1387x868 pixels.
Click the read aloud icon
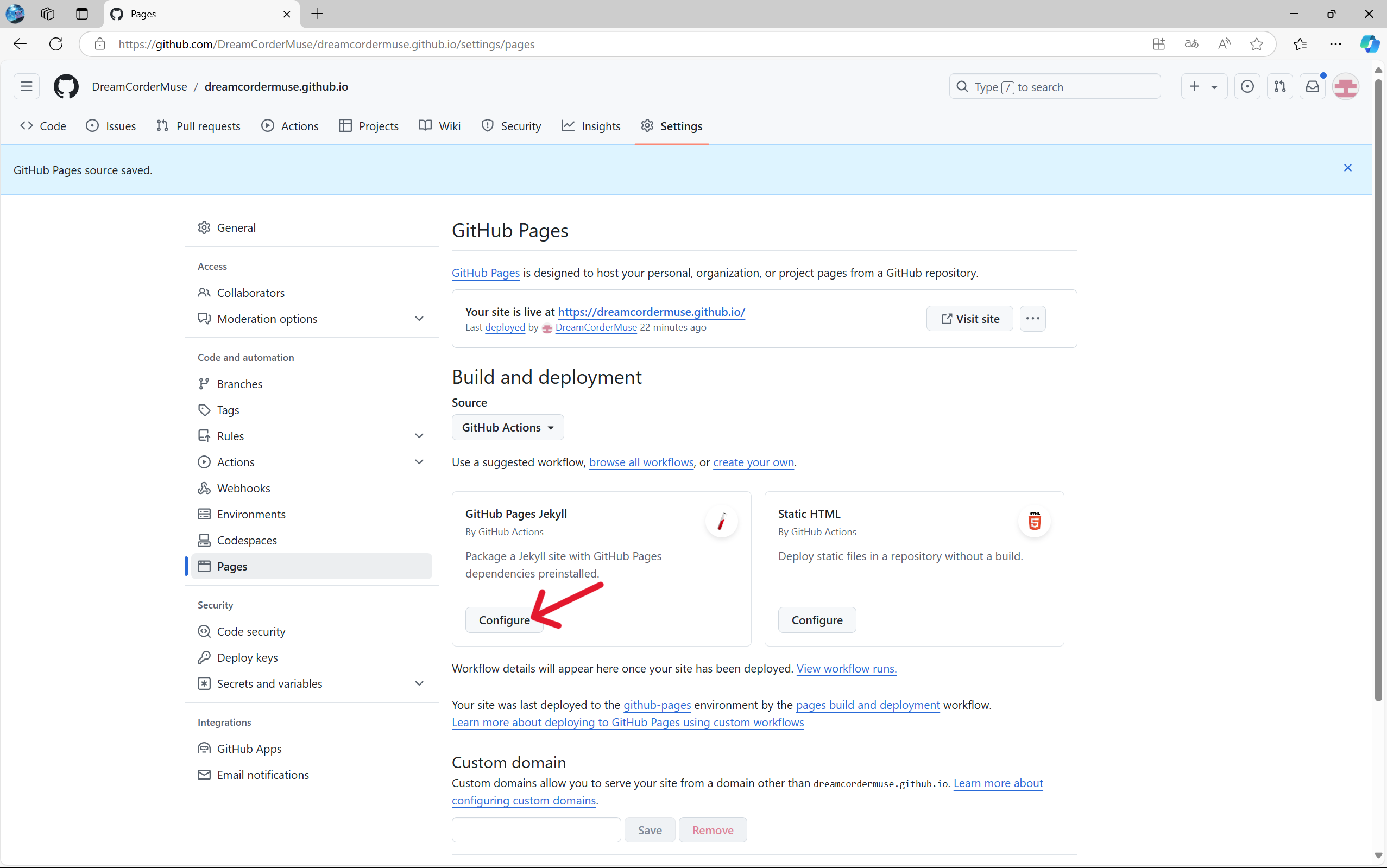(x=1224, y=44)
